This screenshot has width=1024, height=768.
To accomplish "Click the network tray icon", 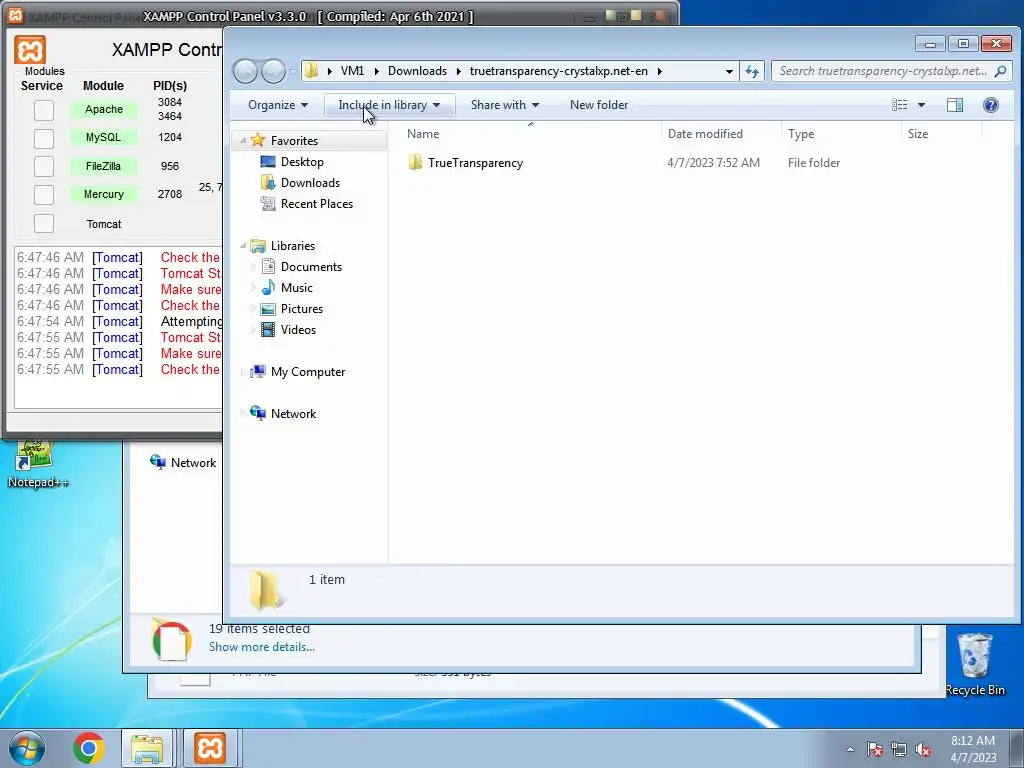I will coord(899,749).
